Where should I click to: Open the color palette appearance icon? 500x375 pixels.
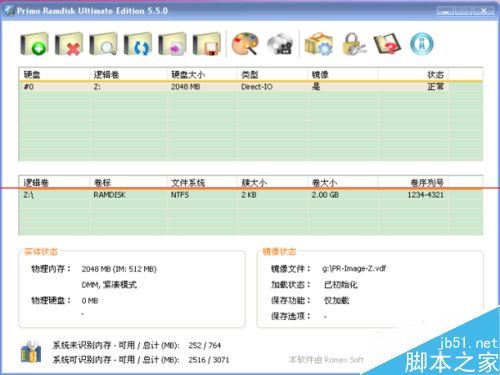[x=245, y=44]
